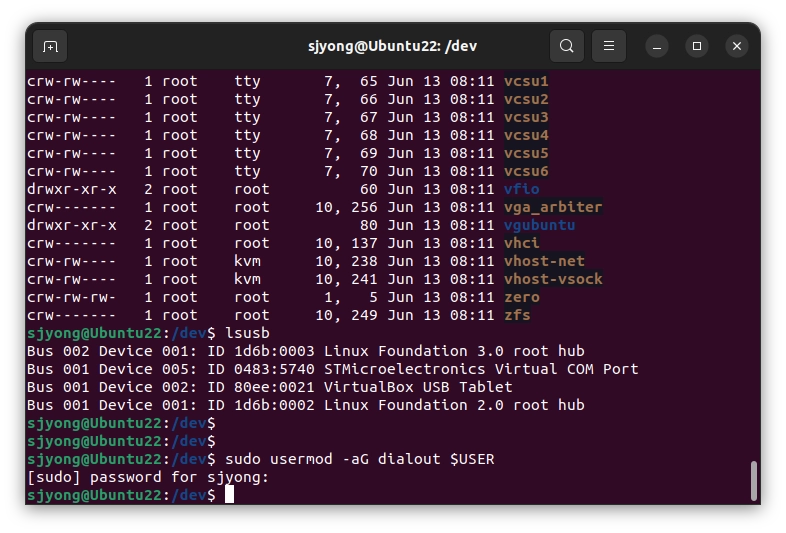Close the terminal window
Viewport: 786px width, 533px height.
point(737,46)
